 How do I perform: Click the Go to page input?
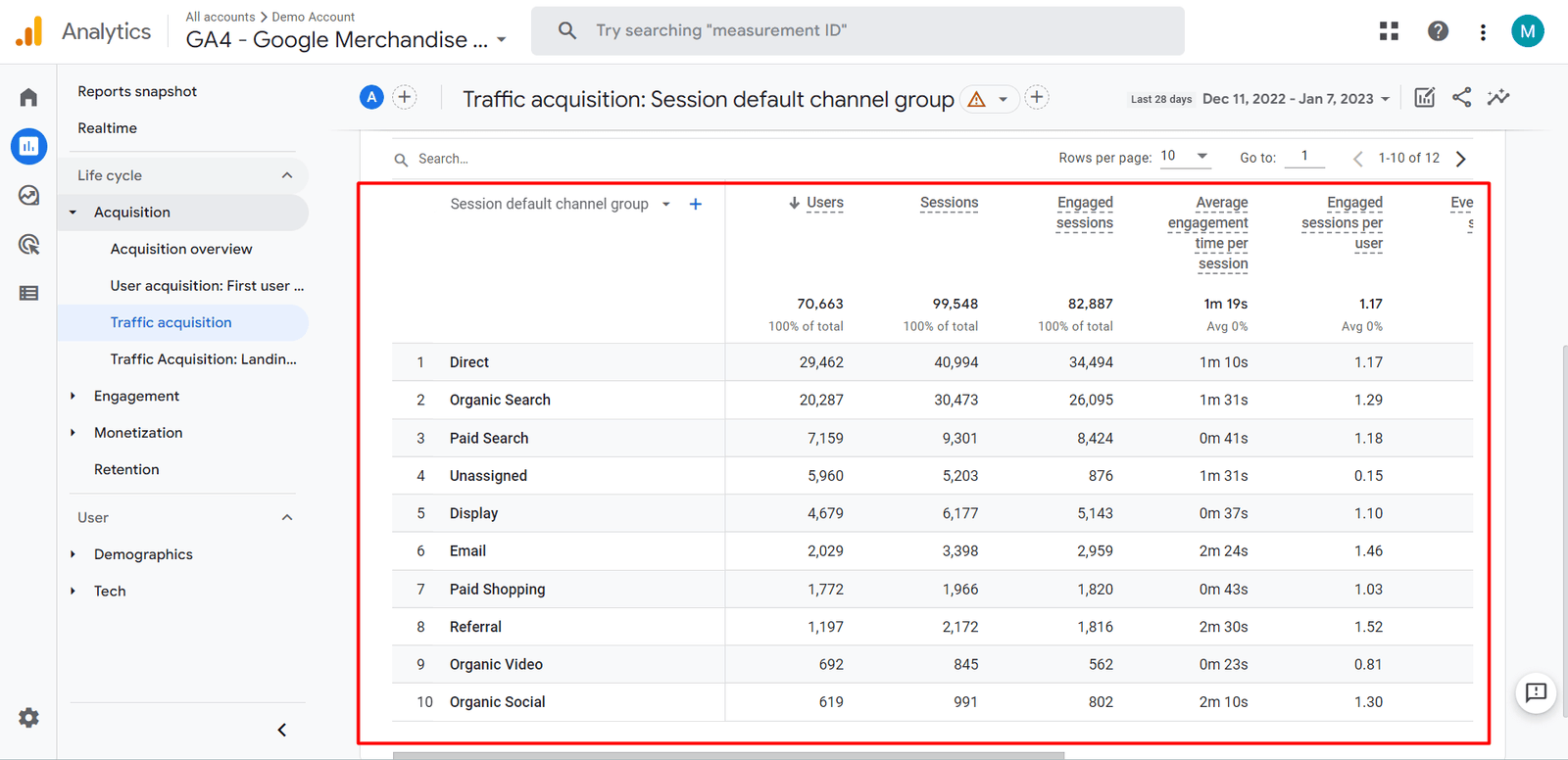point(1304,157)
